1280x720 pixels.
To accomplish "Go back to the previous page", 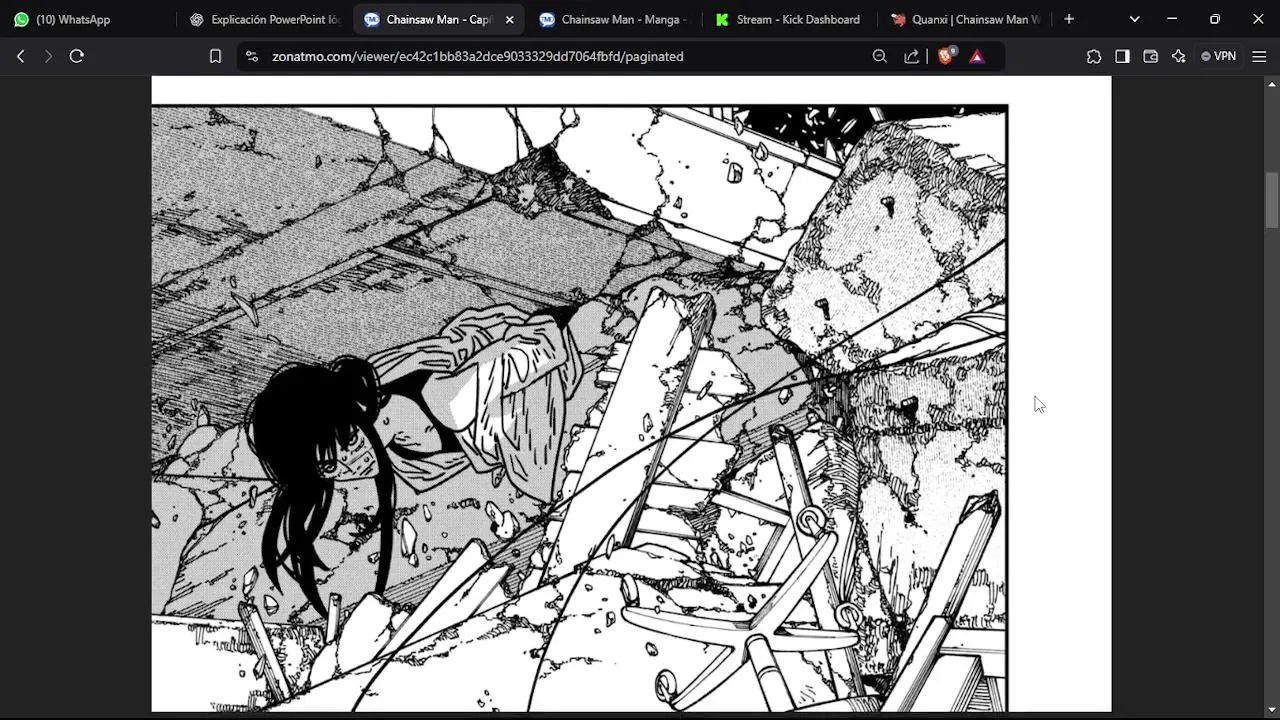I will (20, 57).
